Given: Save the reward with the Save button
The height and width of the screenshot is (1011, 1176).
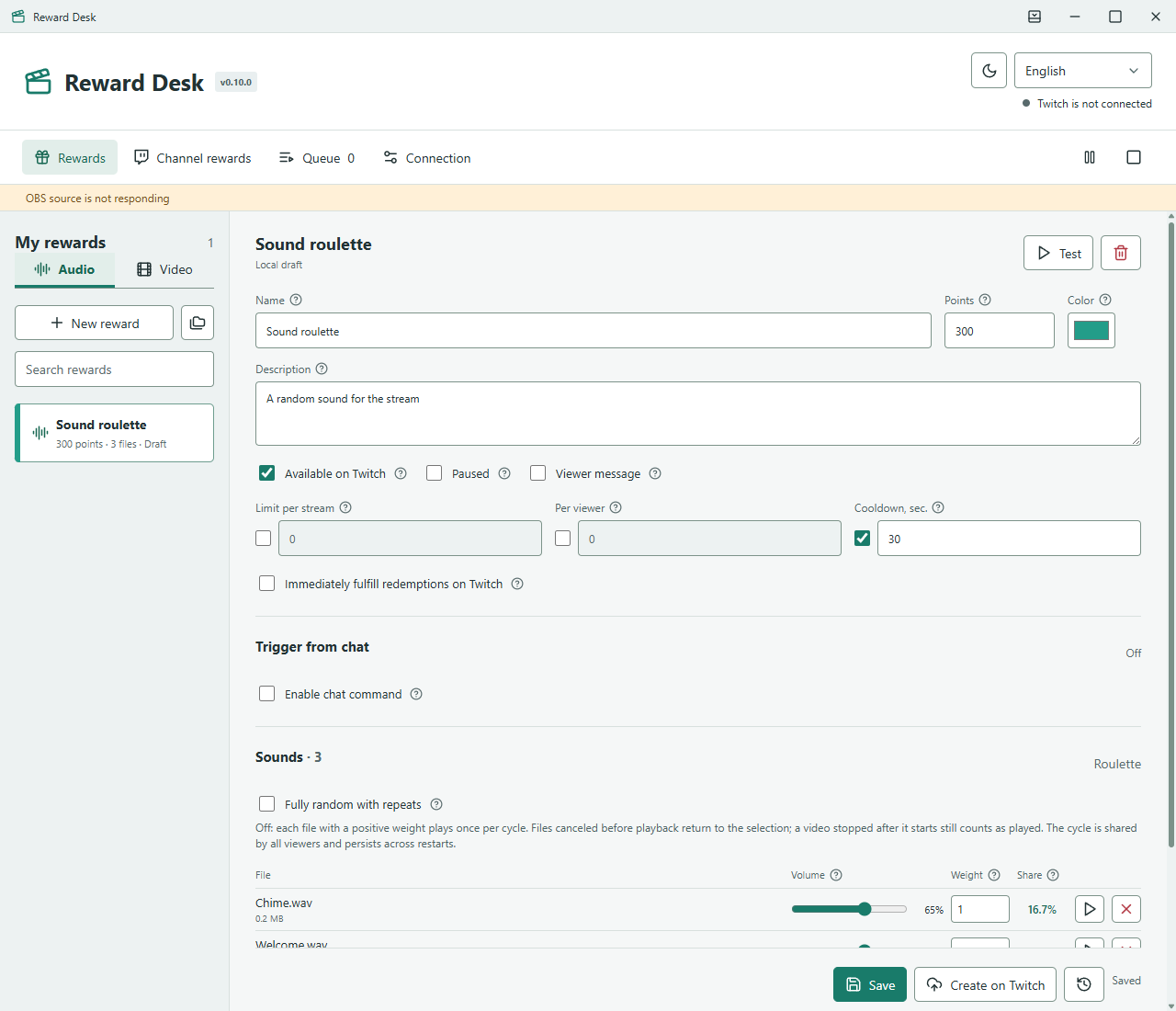Looking at the screenshot, I should 870,984.
